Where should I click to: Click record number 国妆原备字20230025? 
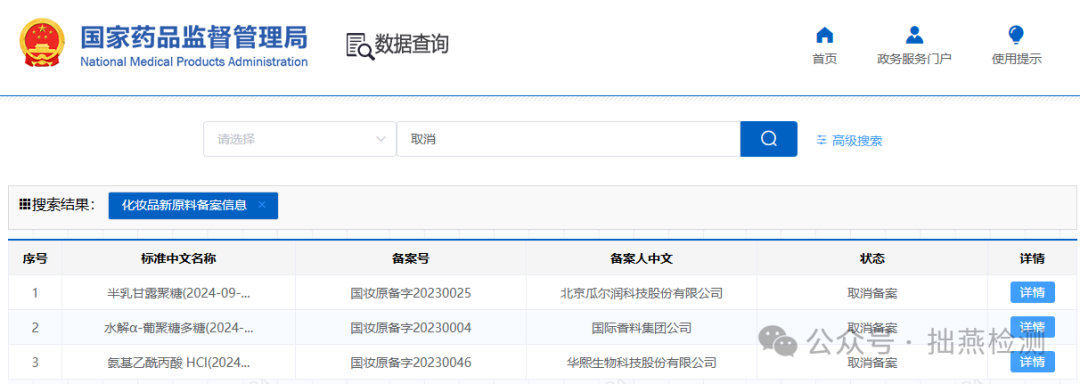[411, 293]
